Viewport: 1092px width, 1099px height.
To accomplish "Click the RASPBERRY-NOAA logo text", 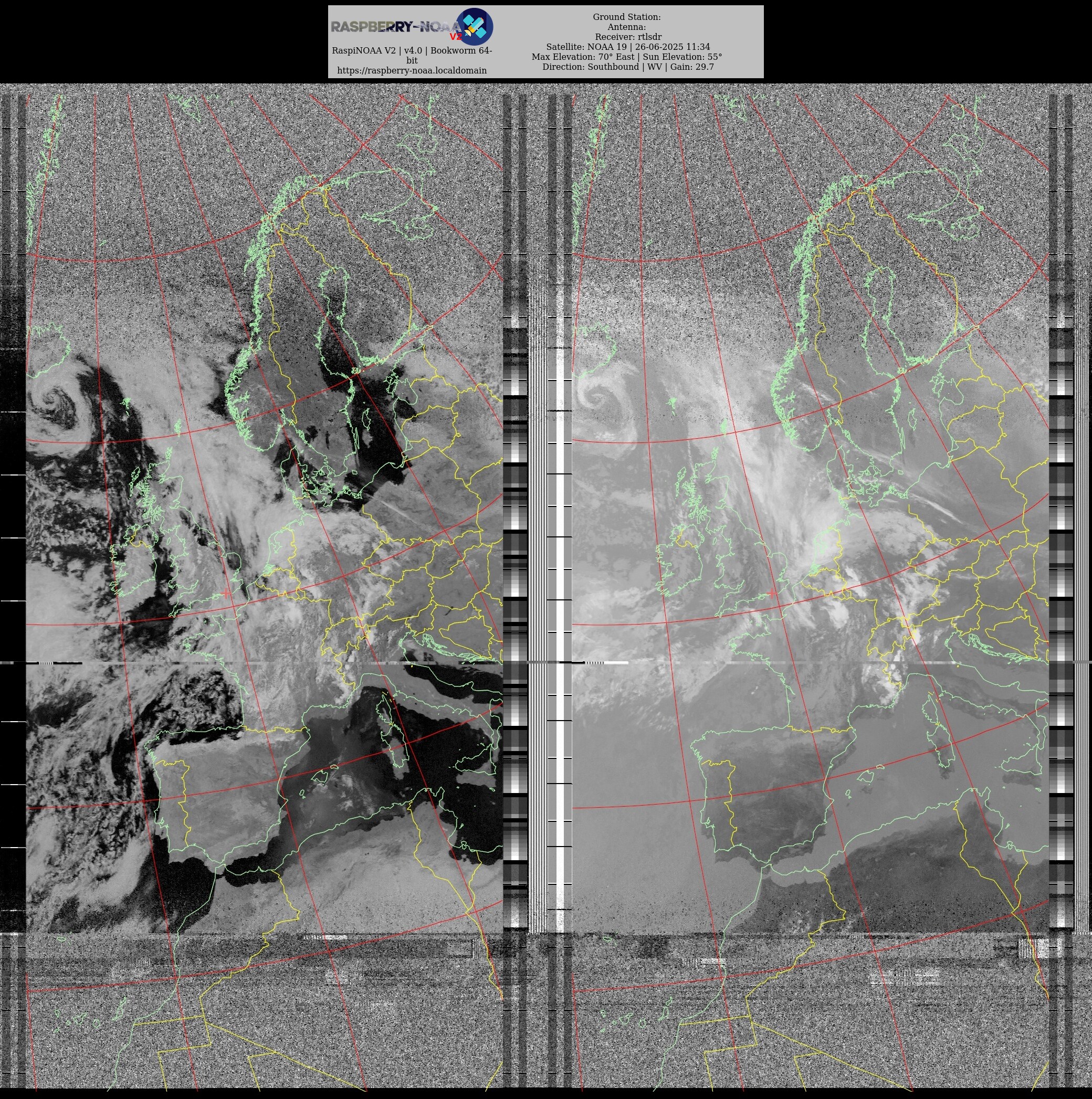I will (x=397, y=27).
